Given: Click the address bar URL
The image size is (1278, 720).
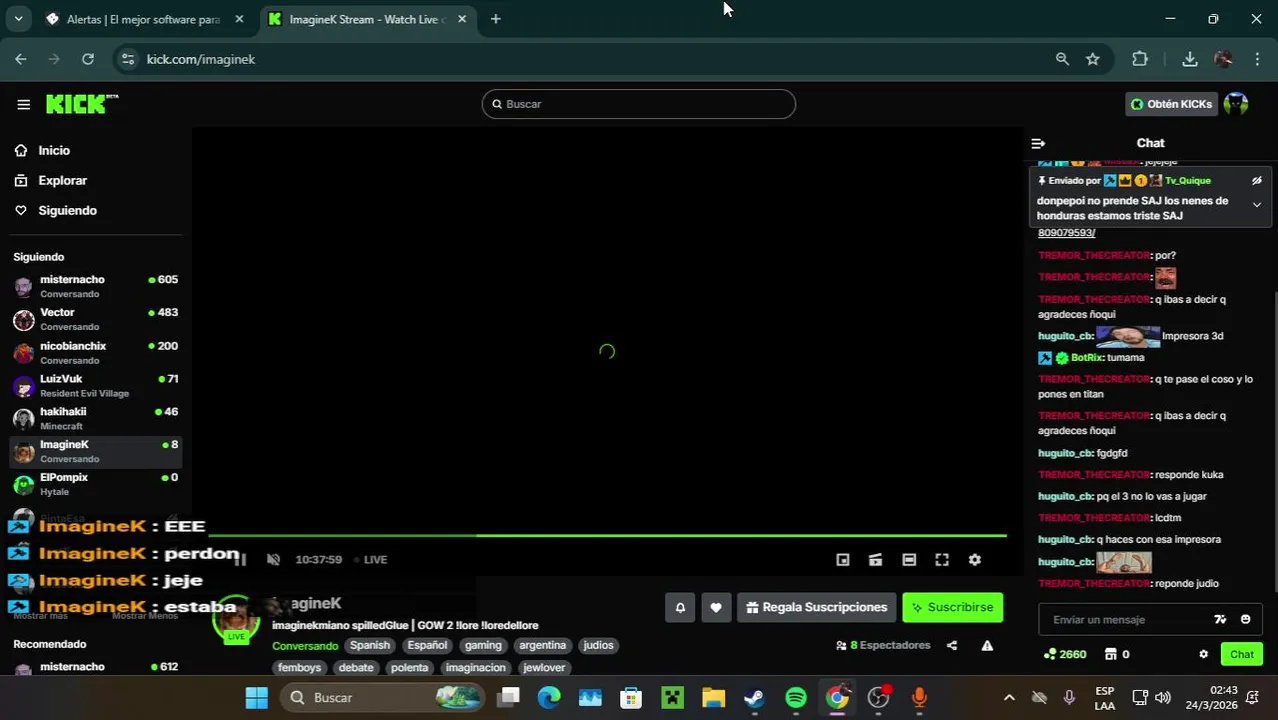Looking at the screenshot, I should [200, 59].
